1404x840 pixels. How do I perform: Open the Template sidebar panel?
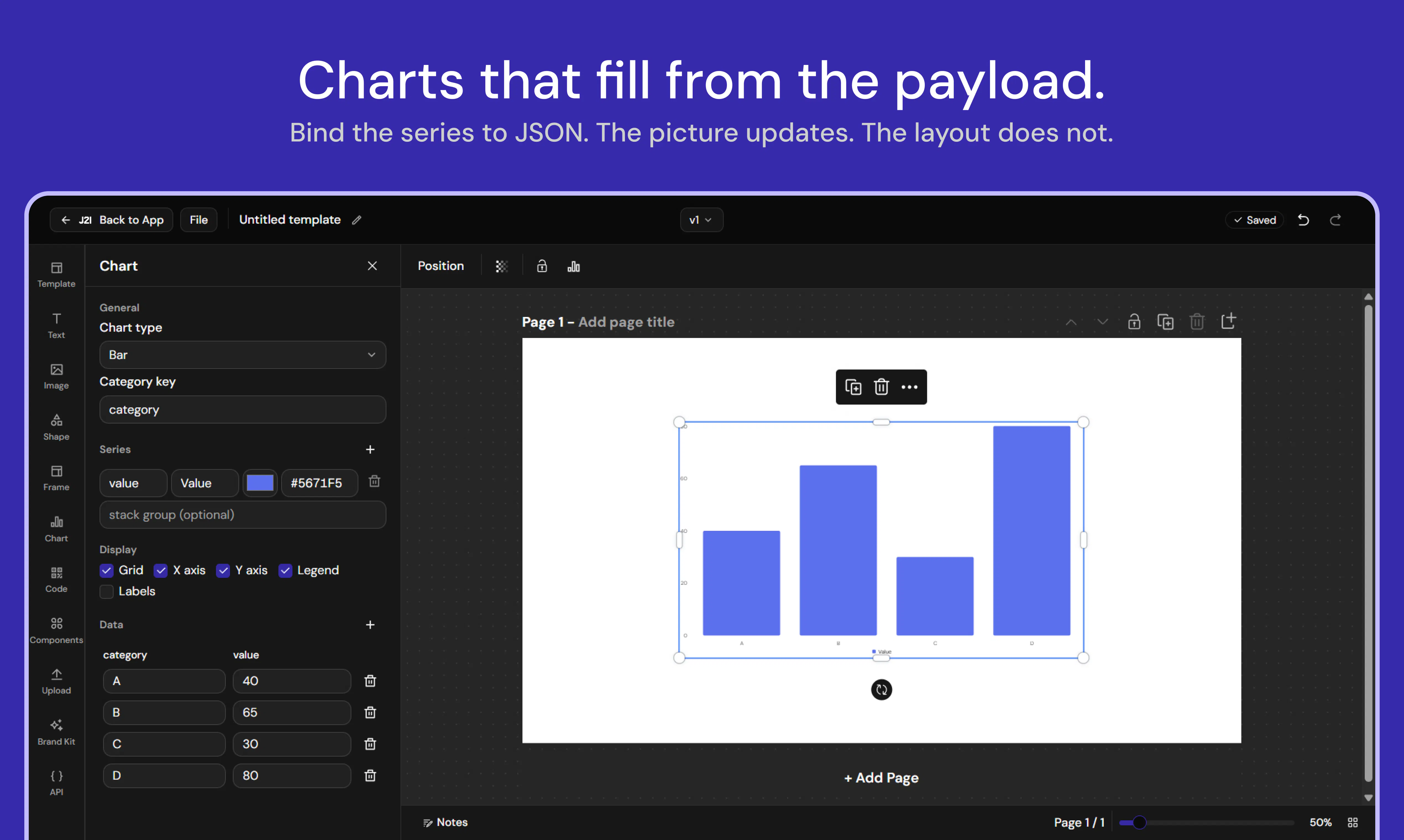point(56,275)
